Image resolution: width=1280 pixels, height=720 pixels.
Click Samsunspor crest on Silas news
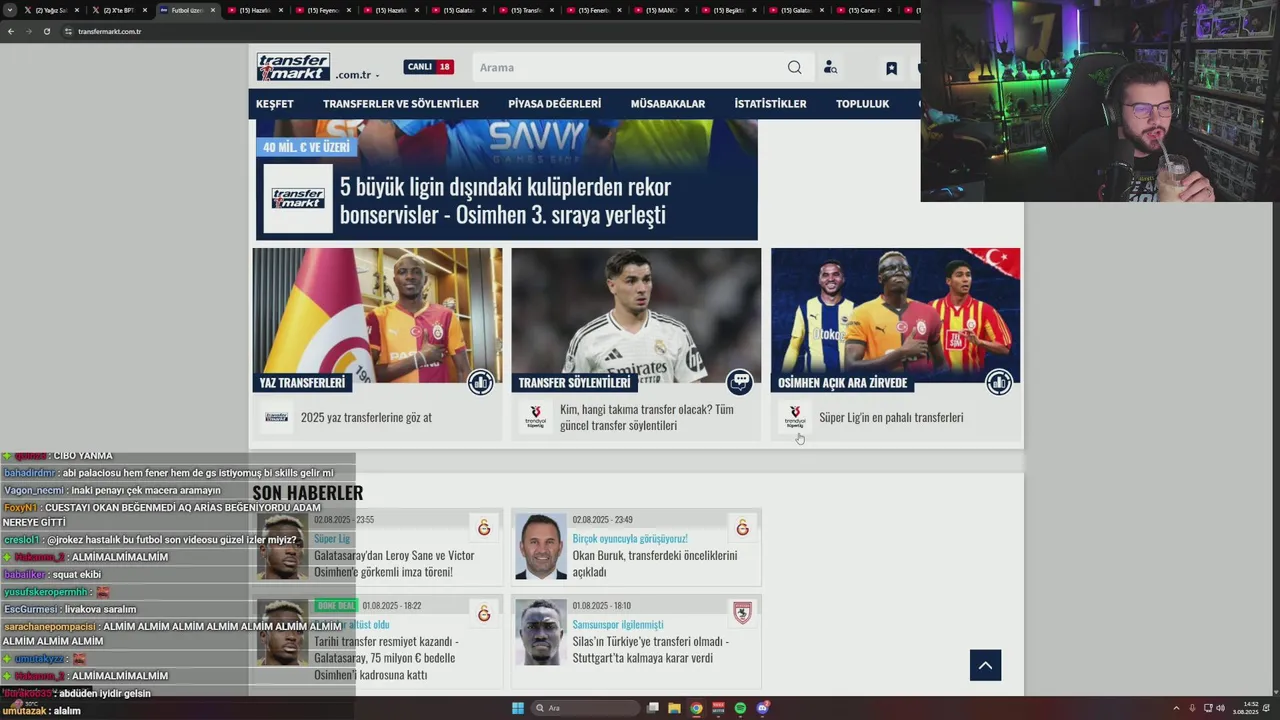coord(742,613)
